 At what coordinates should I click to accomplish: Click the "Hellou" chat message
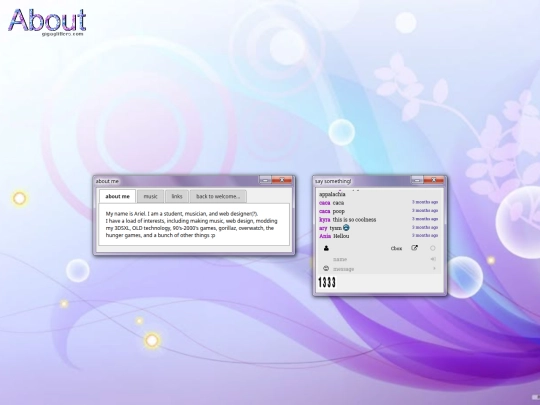click(341, 236)
